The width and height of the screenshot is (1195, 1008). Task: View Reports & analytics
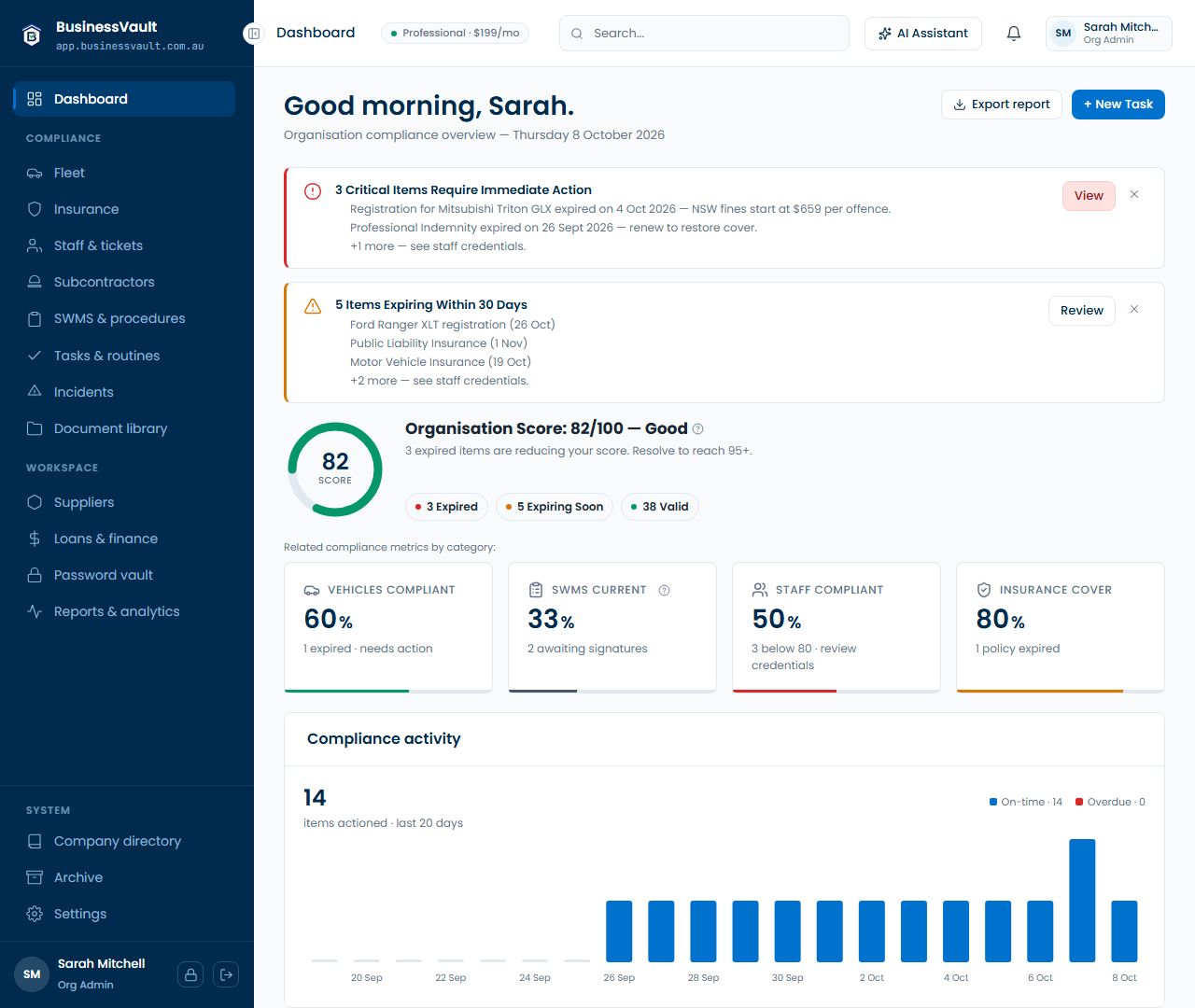[124, 611]
